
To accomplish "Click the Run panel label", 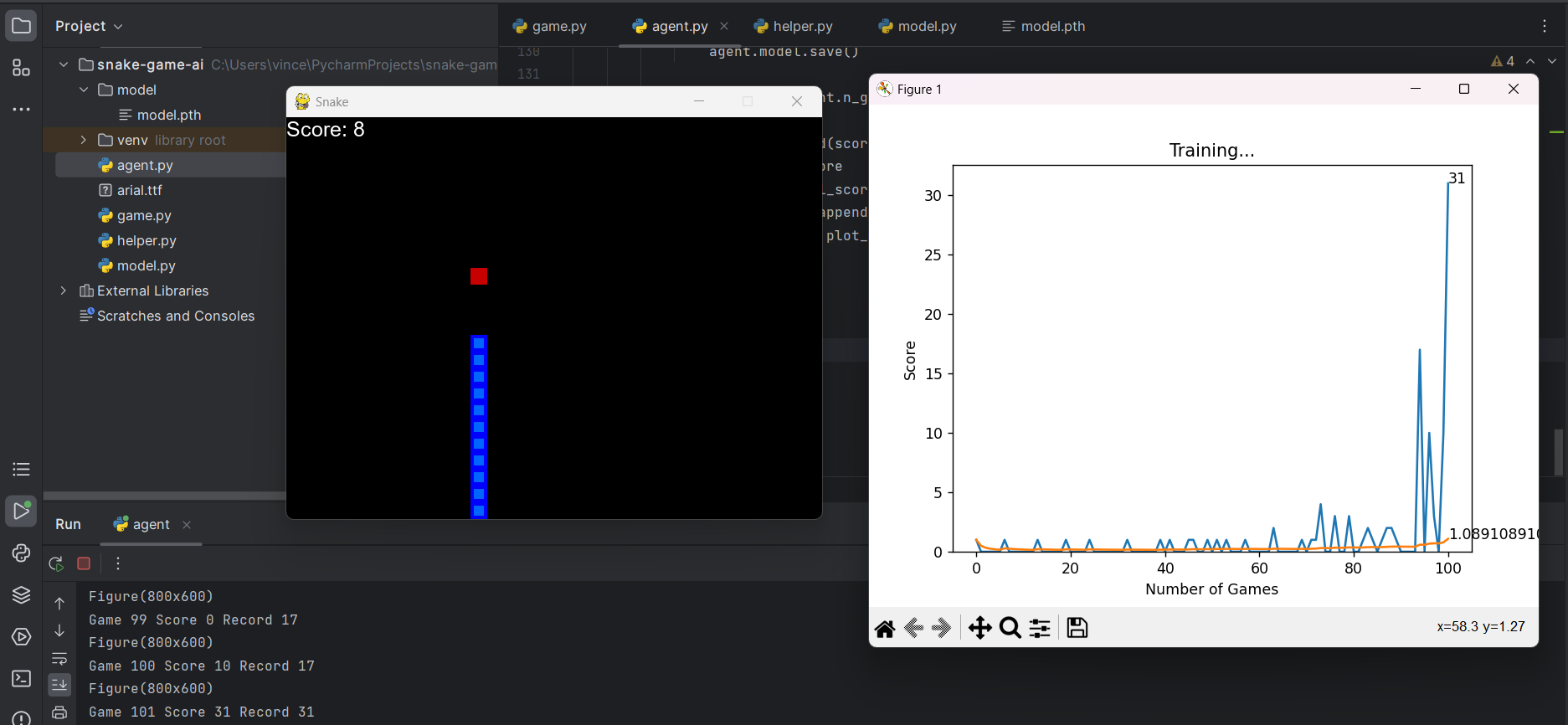I will [68, 525].
